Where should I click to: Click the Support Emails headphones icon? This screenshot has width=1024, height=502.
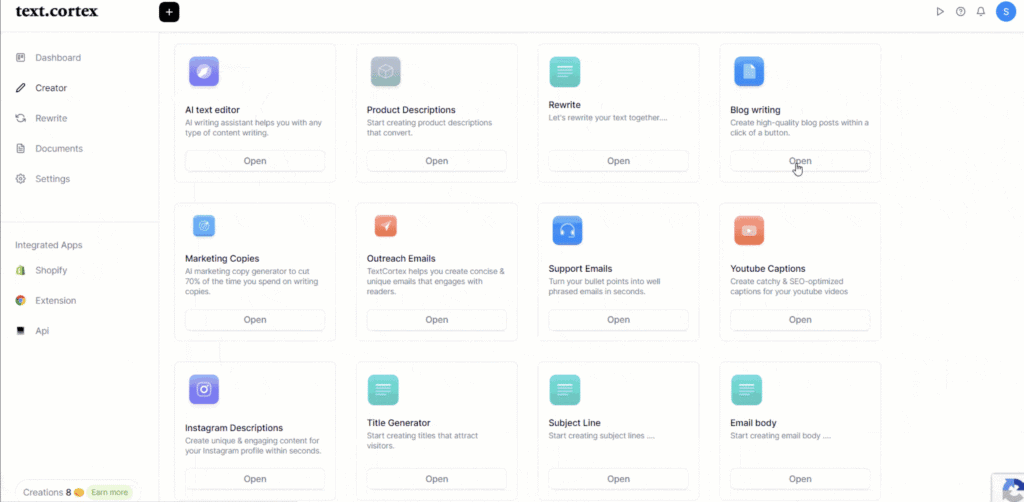(567, 231)
